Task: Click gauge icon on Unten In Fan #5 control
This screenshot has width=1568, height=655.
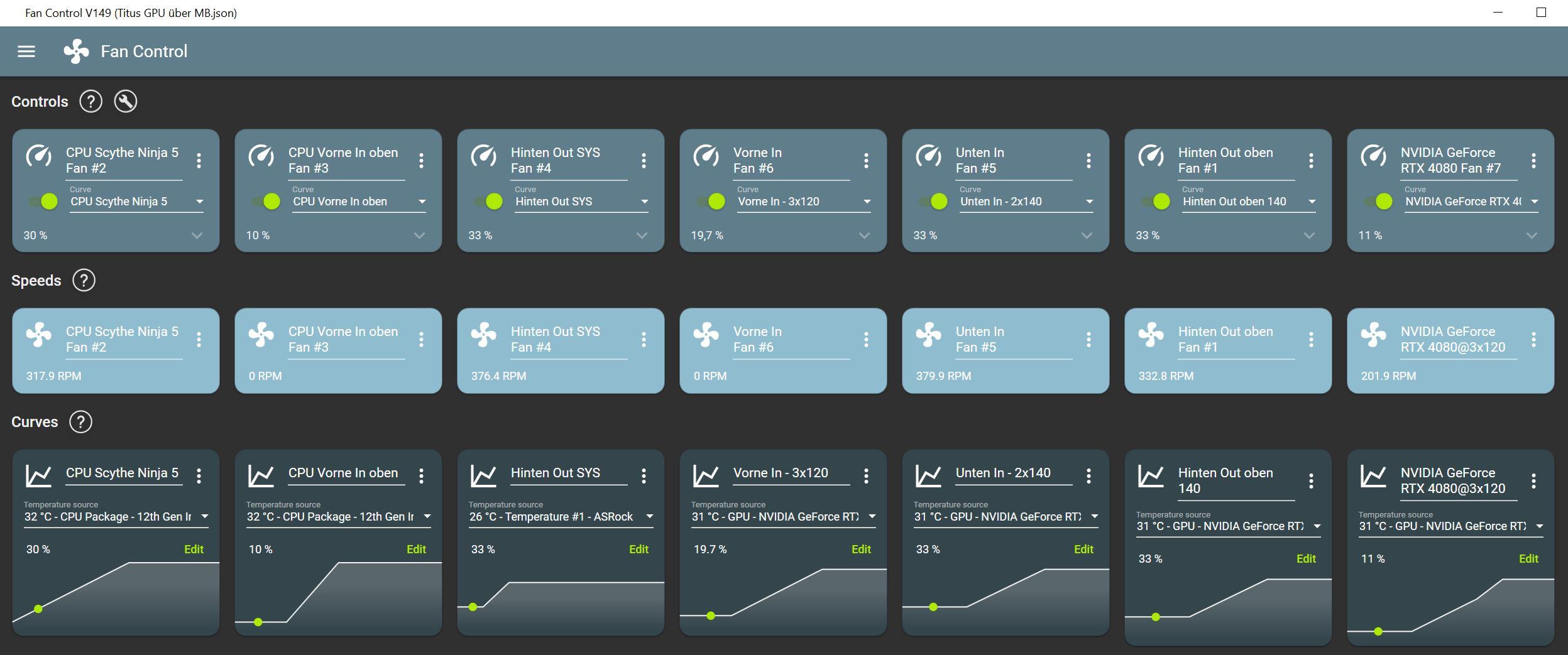Action: click(929, 156)
